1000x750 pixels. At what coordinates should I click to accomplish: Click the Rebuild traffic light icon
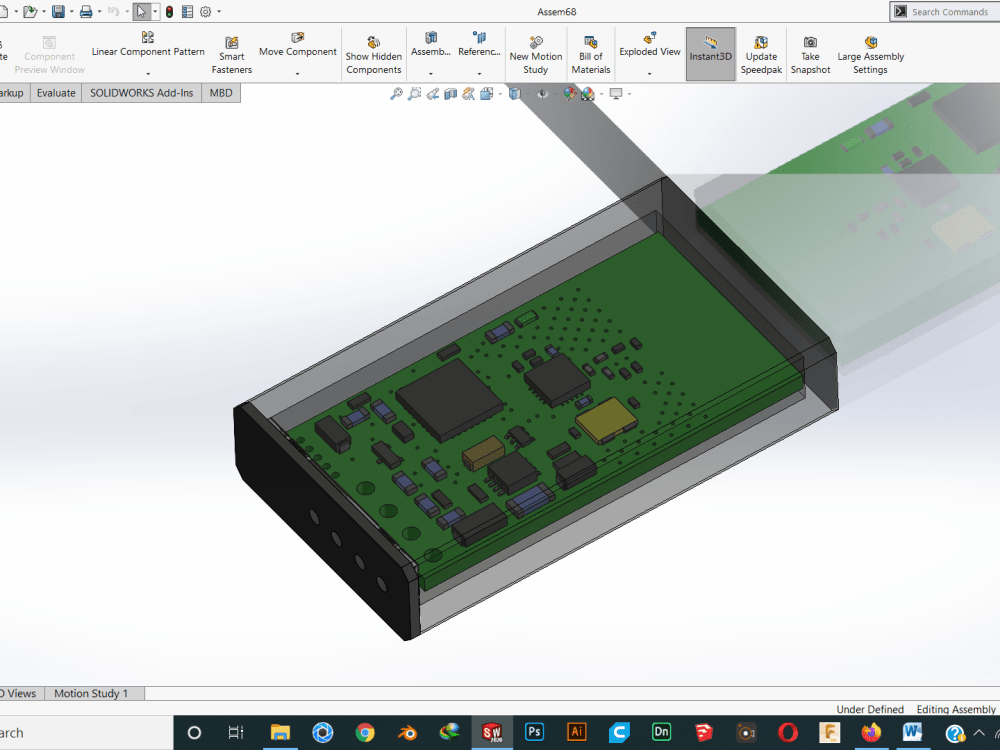pos(169,11)
